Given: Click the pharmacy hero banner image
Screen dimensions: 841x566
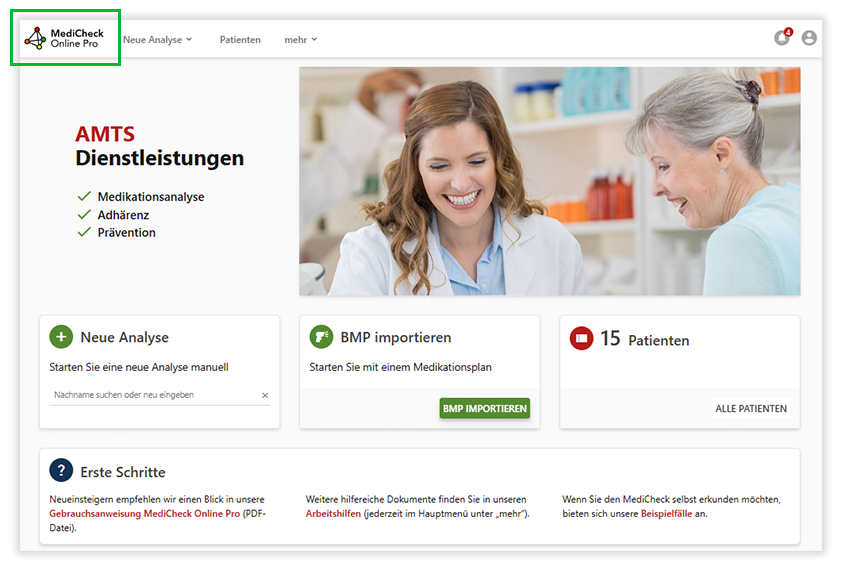Looking at the screenshot, I should 549,181.
